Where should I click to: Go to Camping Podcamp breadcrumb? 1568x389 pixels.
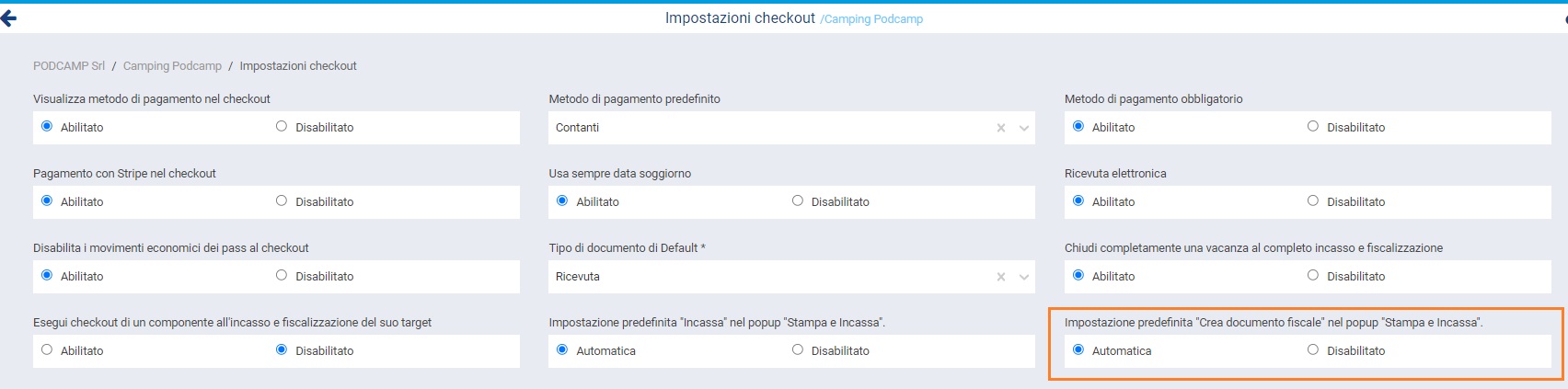click(x=172, y=66)
